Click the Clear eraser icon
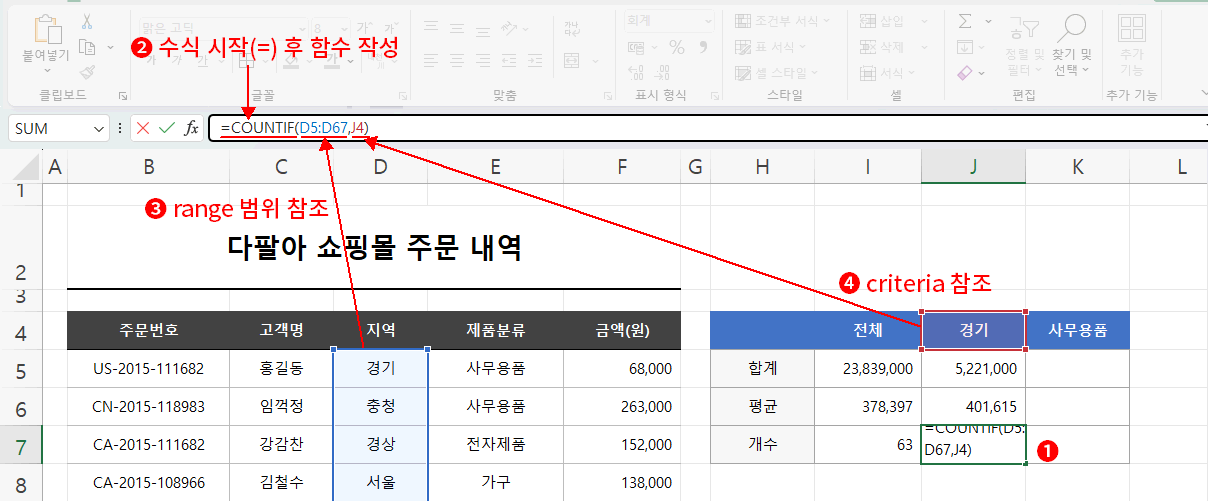Image resolution: width=1208 pixels, height=501 pixels. 965,72
